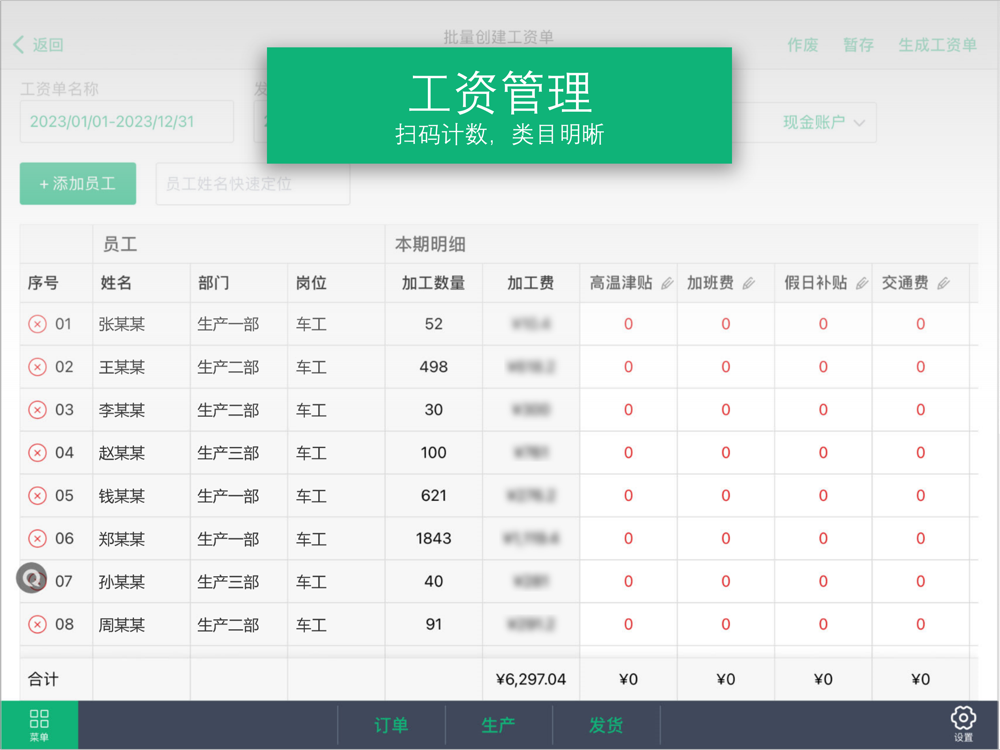Click the 工资单名称 date range field
1000x750 pixels.
[126, 121]
